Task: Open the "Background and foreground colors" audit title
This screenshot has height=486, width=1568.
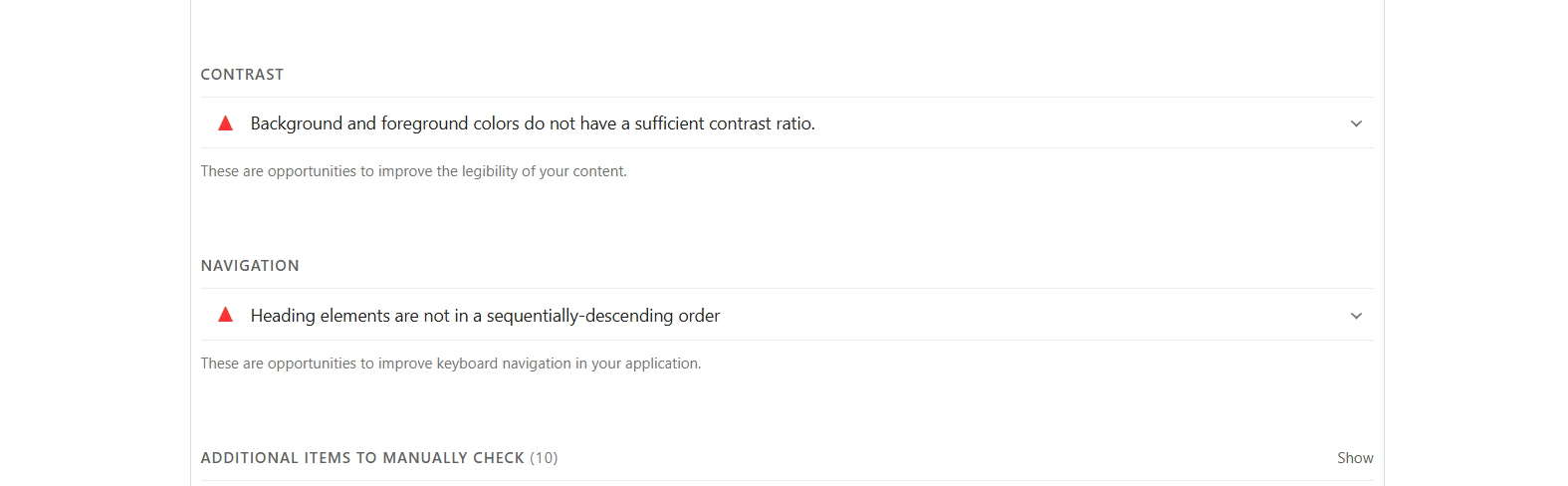Action: click(532, 123)
